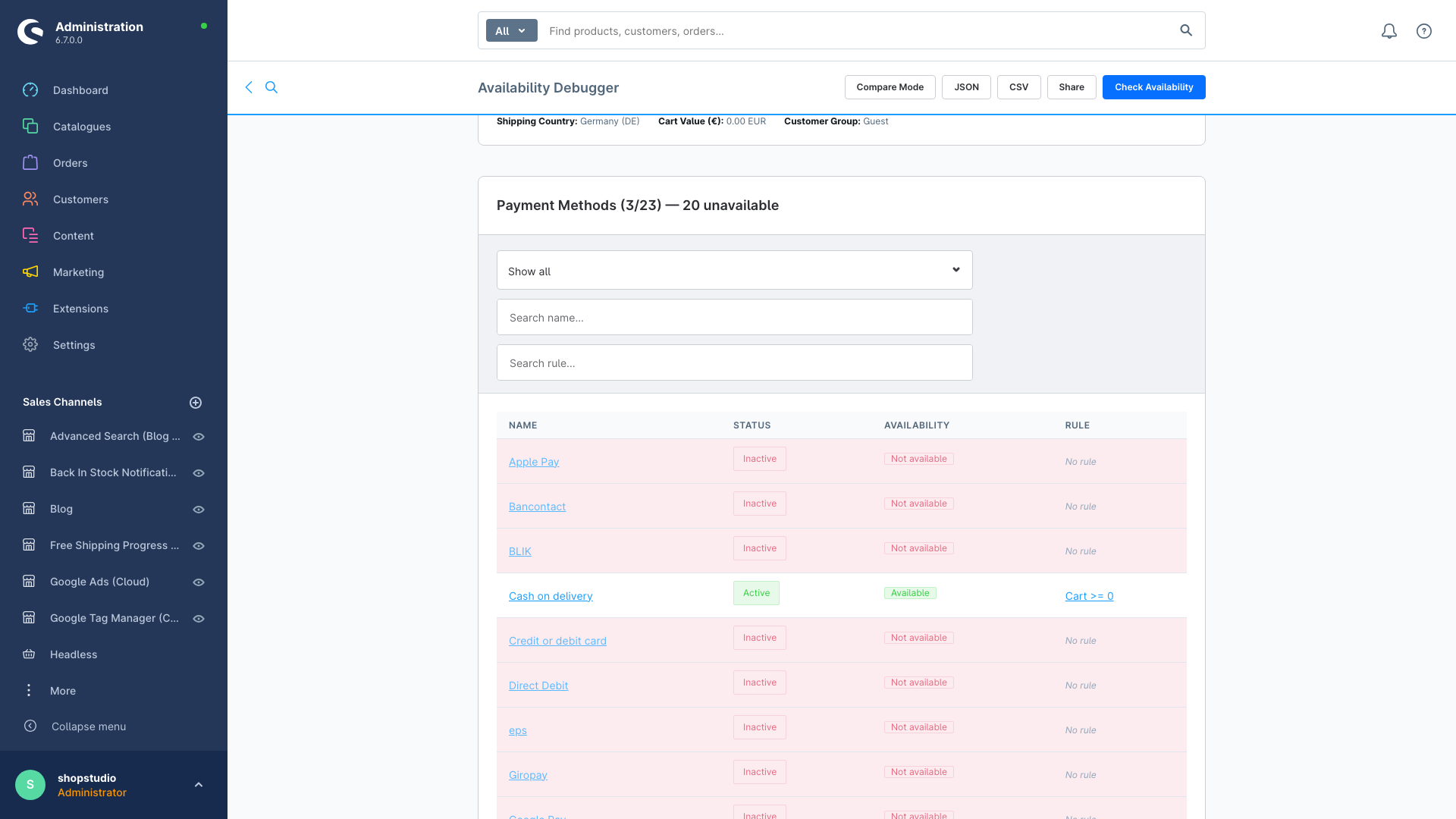This screenshot has width=1456, height=819.
Task: Open Settings menu item
Action: click(74, 345)
